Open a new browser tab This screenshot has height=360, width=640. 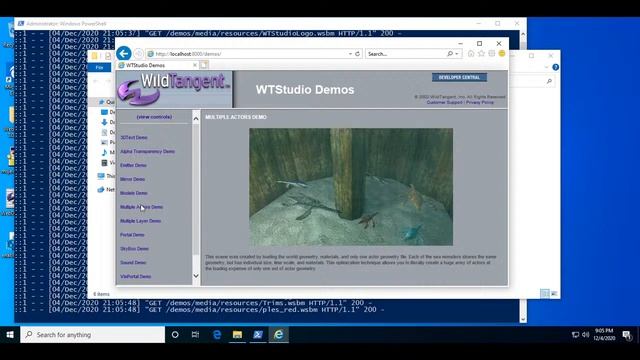(x=204, y=65)
